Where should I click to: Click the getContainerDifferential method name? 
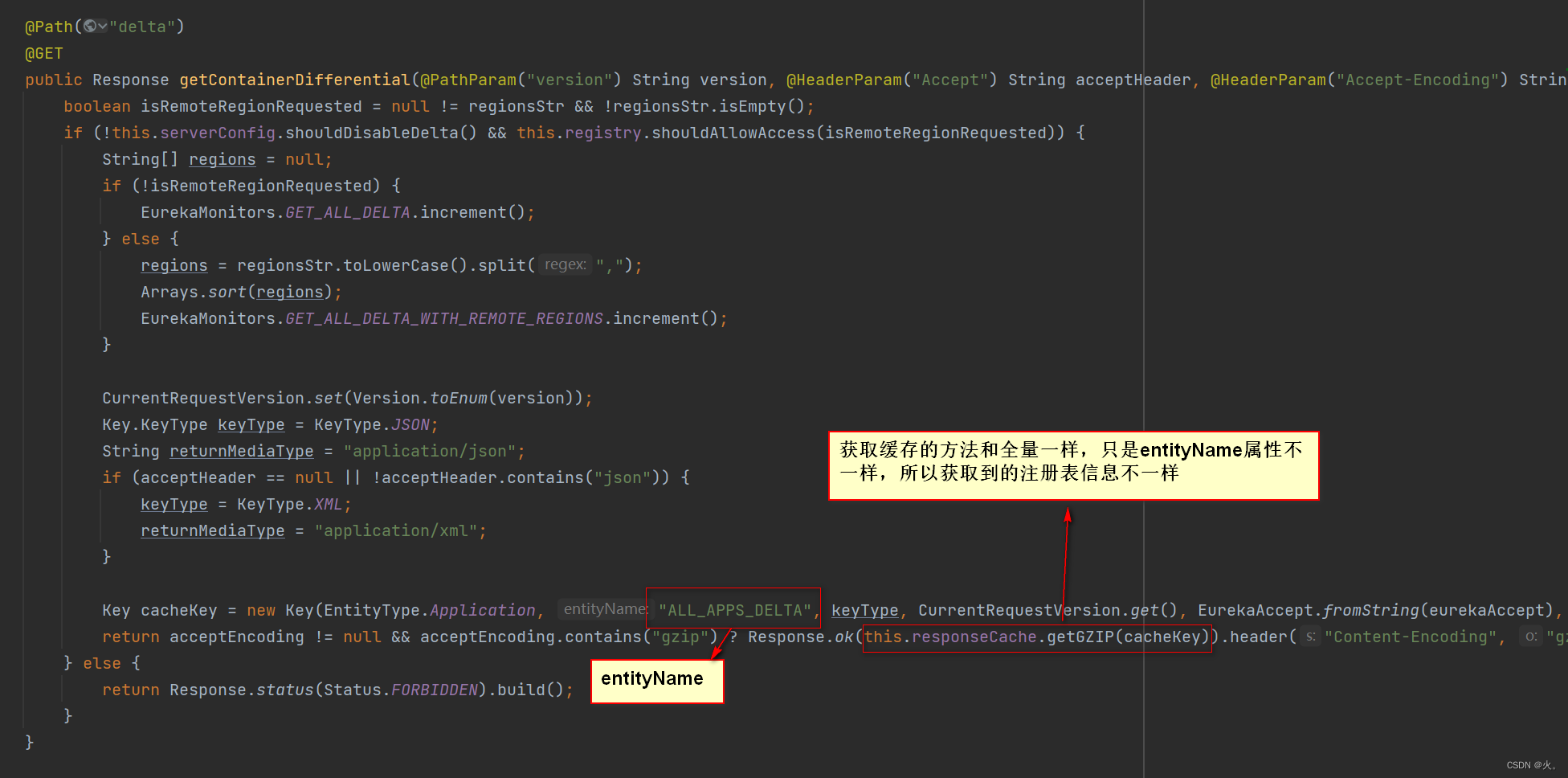pyautogui.click(x=295, y=80)
